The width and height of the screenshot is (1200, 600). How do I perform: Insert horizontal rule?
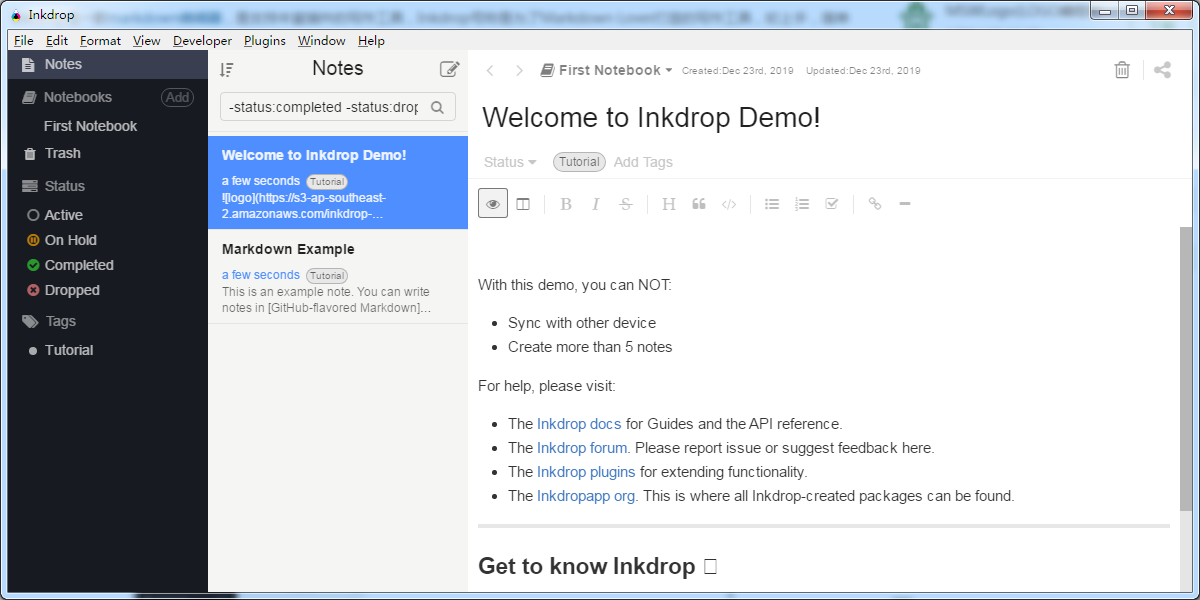coord(905,204)
